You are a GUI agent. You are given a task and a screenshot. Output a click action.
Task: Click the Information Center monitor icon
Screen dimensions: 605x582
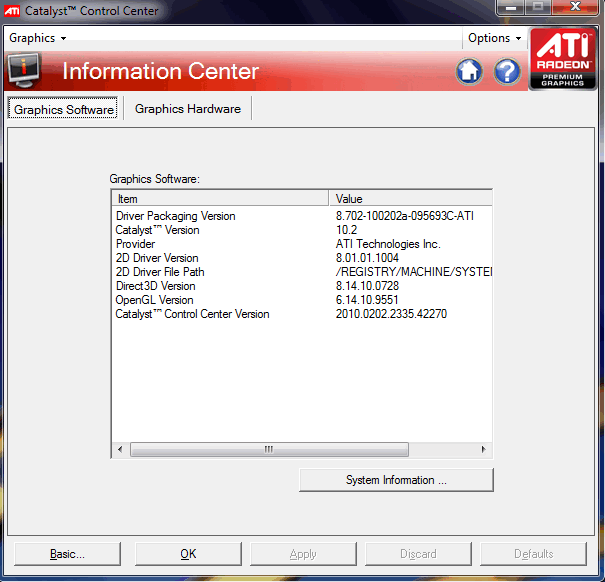(24, 70)
